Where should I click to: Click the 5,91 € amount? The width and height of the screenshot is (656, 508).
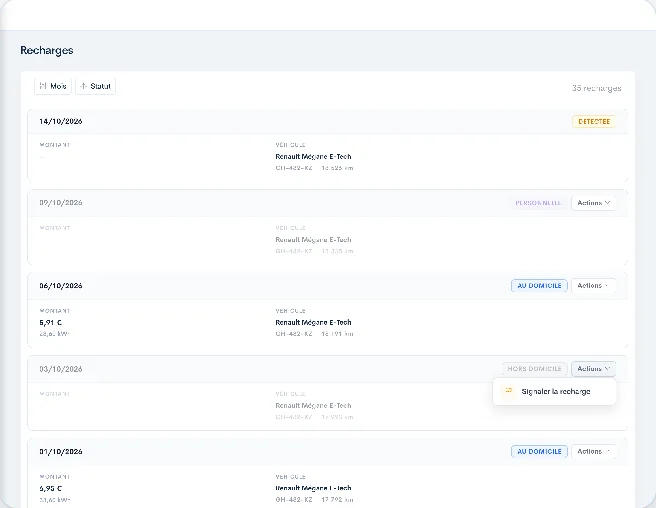[x=51, y=323]
